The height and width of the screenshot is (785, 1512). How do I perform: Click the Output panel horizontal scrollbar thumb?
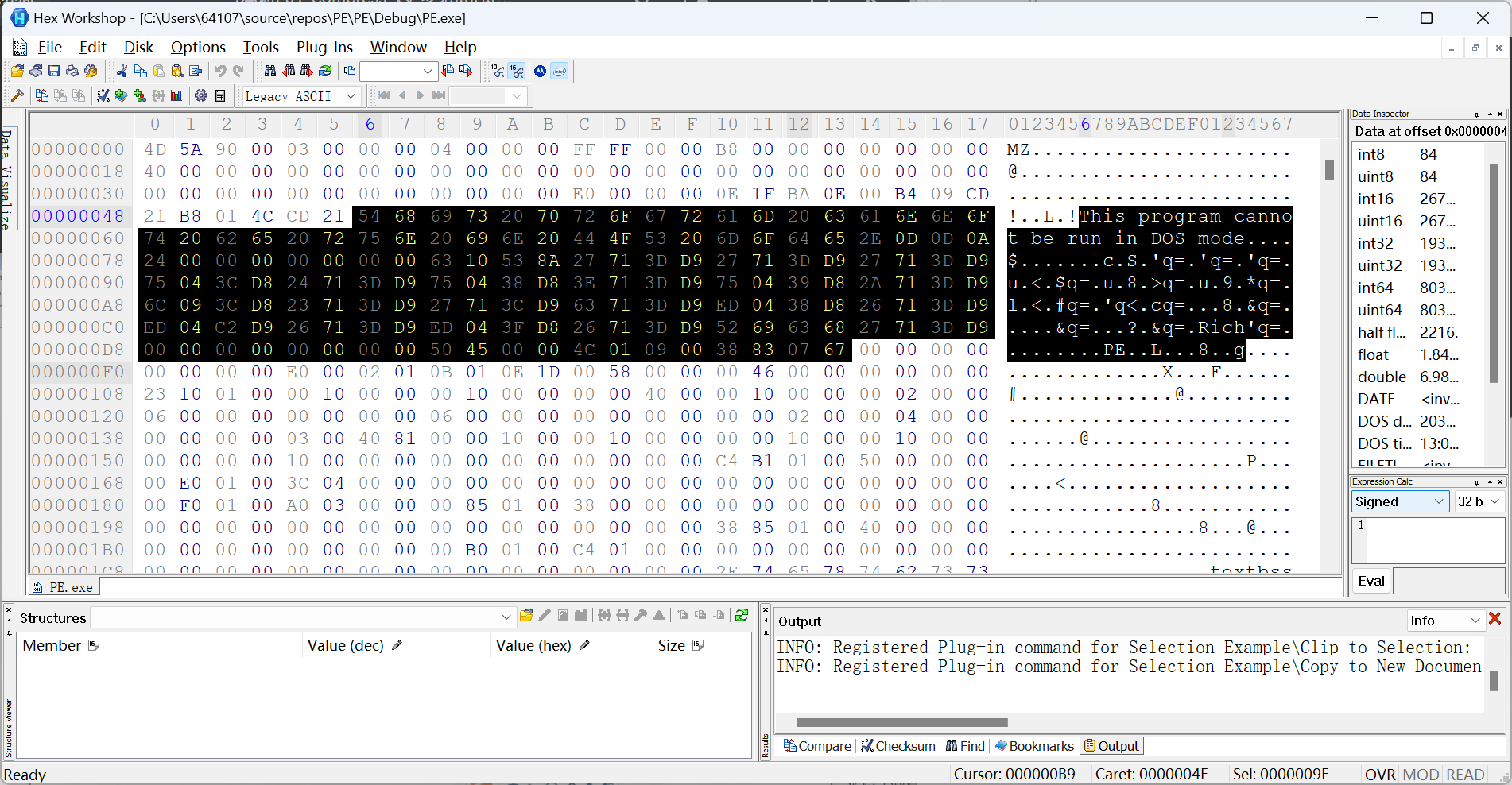[901, 722]
